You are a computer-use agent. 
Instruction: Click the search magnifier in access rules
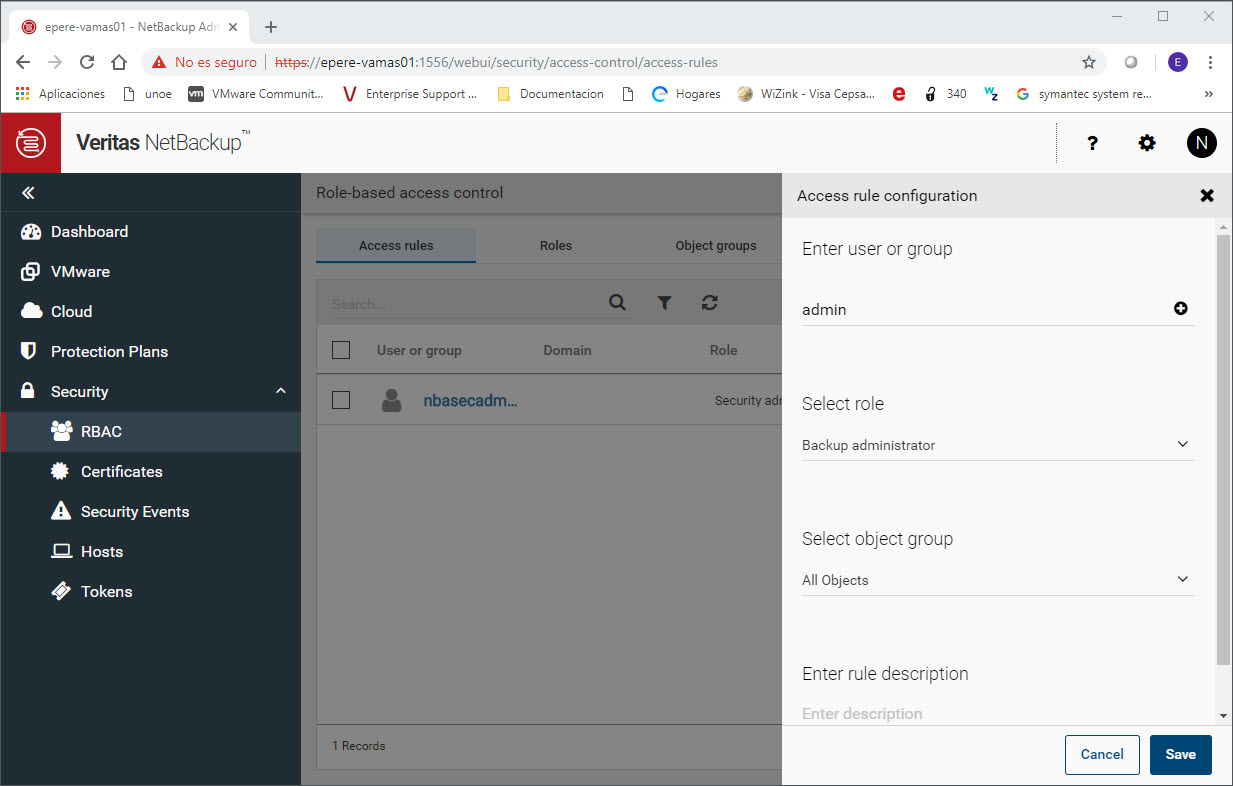tap(617, 303)
